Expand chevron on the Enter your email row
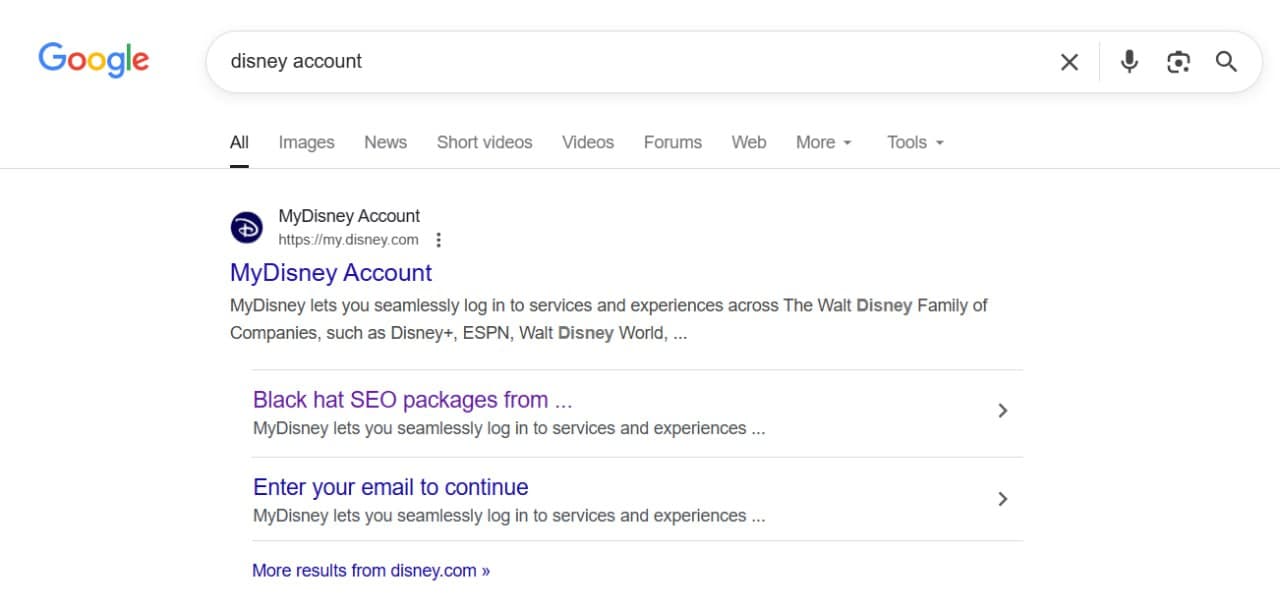This screenshot has width=1280, height=606. pyautogui.click(x=1003, y=499)
